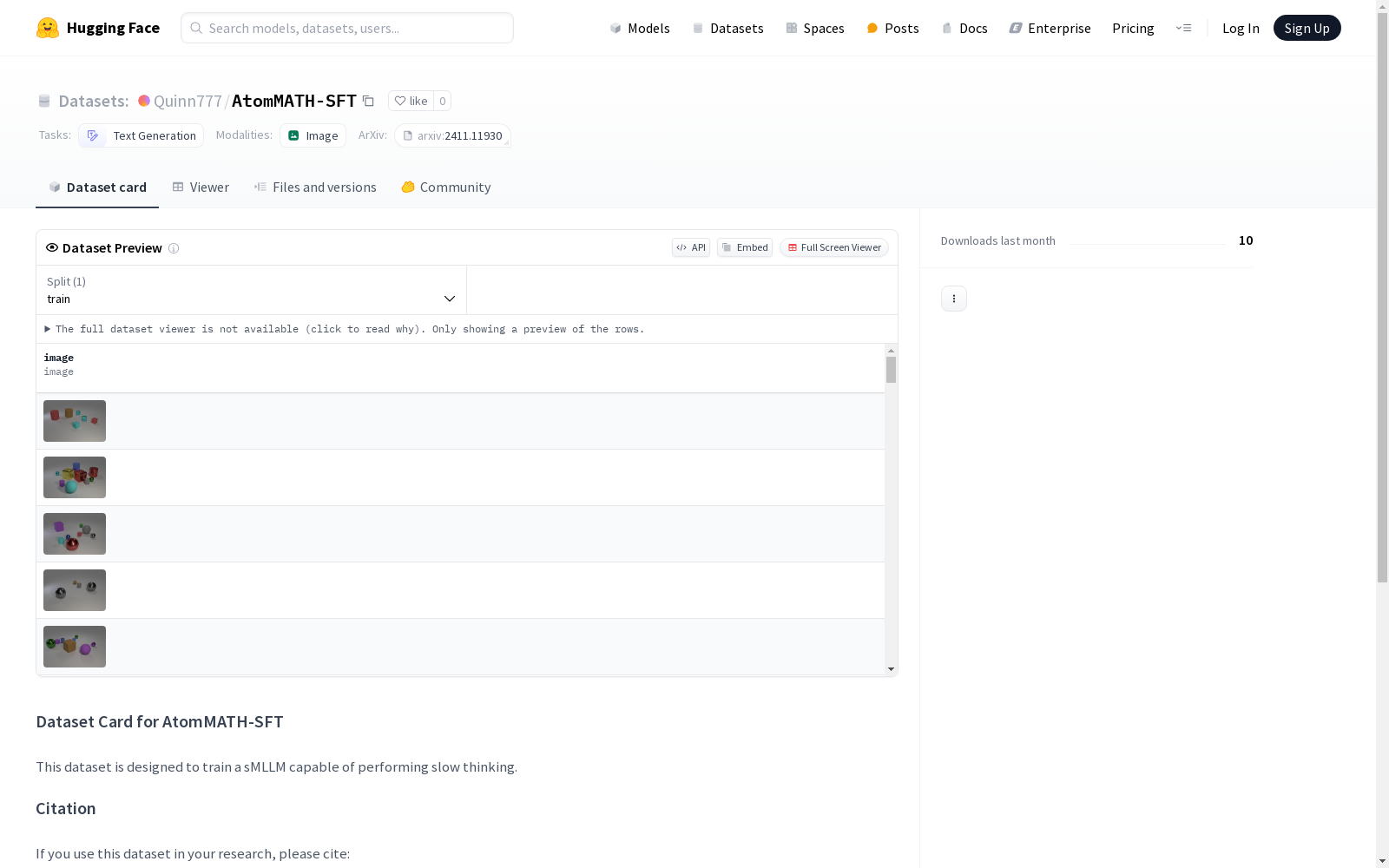1389x868 pixels.
Task: Click the Log In link
Action: tap(1241, 28)
